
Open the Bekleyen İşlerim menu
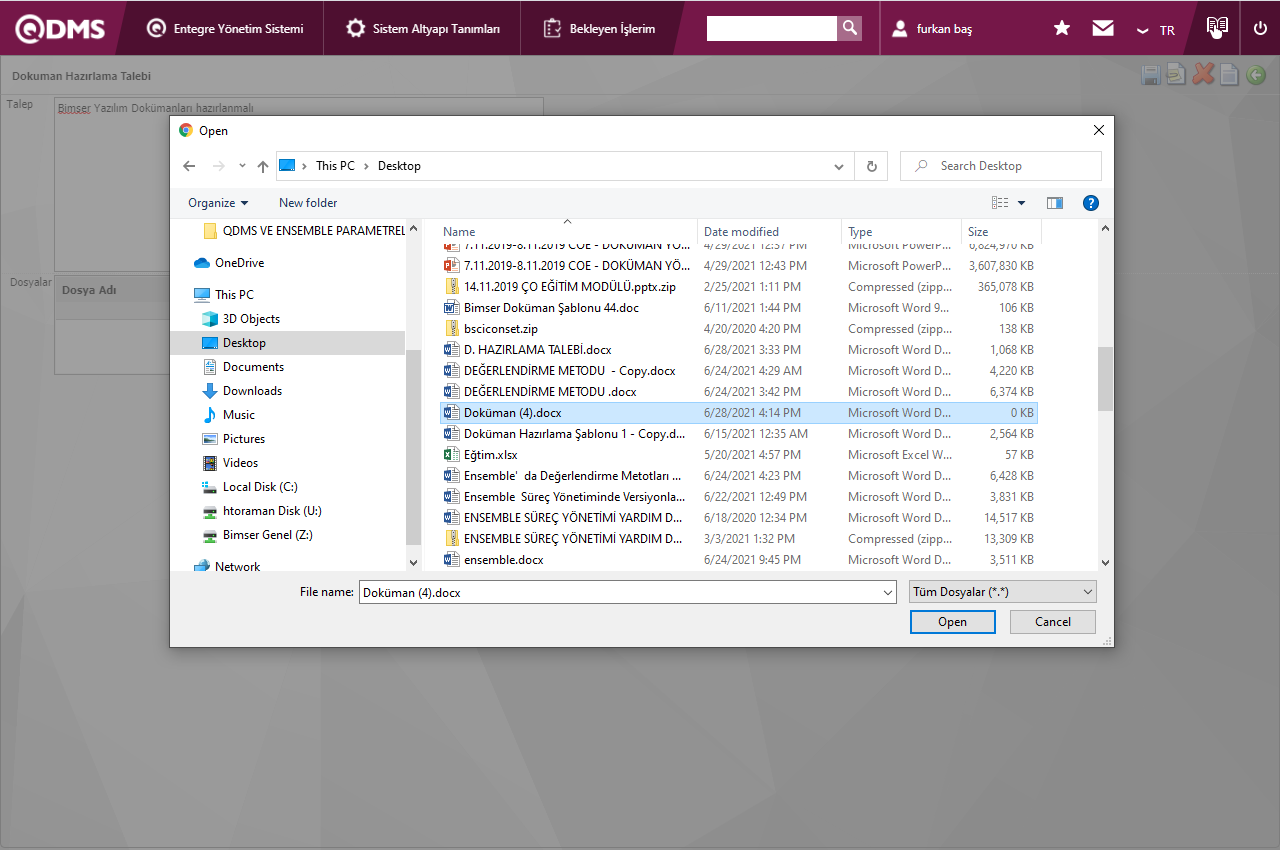(x=600, y=29)
